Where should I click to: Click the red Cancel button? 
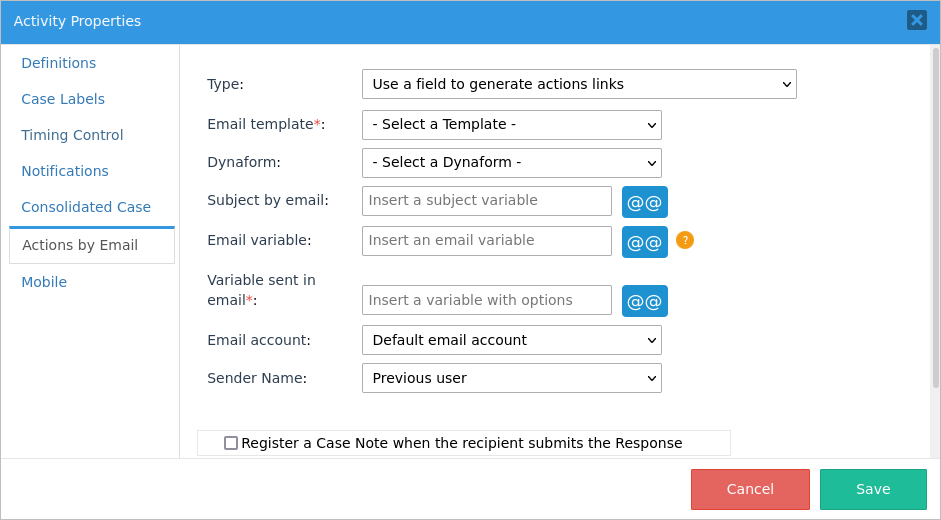point(750,489)
